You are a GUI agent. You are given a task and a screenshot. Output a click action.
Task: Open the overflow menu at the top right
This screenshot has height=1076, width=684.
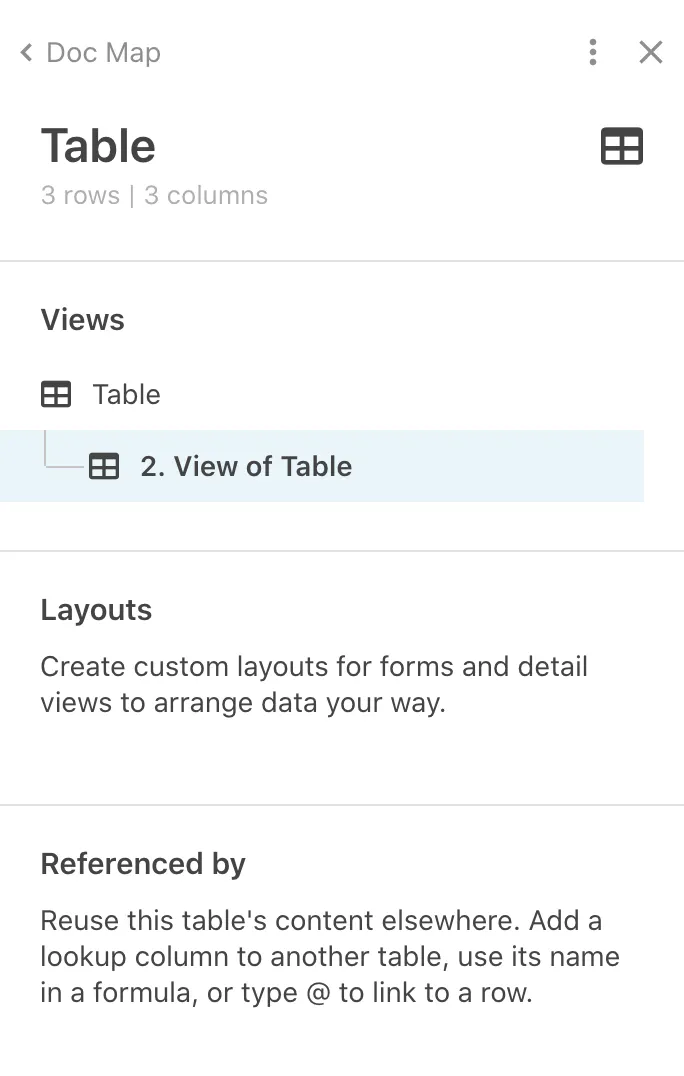[x=593, y=52]
